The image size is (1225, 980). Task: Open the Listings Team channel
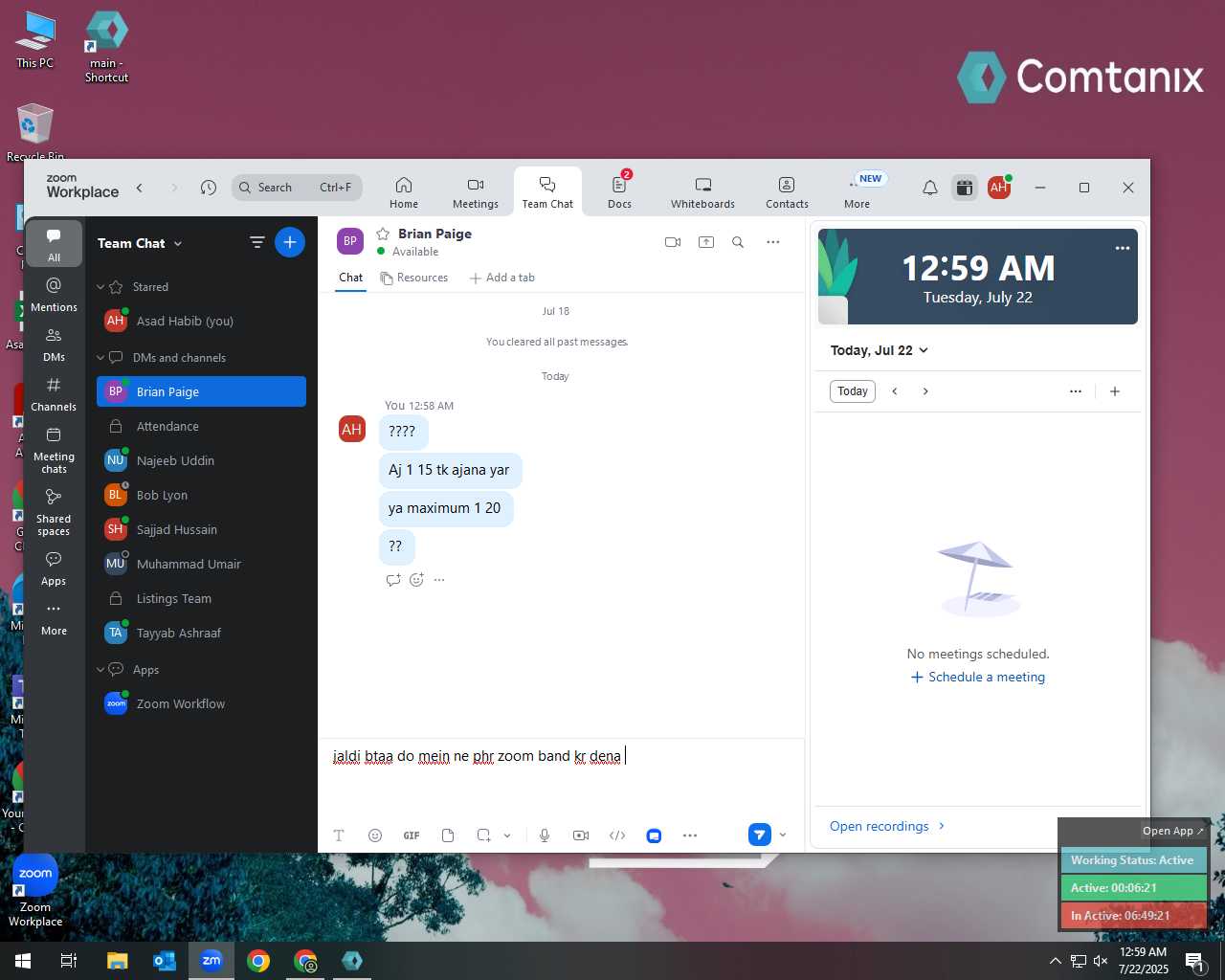point(201,599)
